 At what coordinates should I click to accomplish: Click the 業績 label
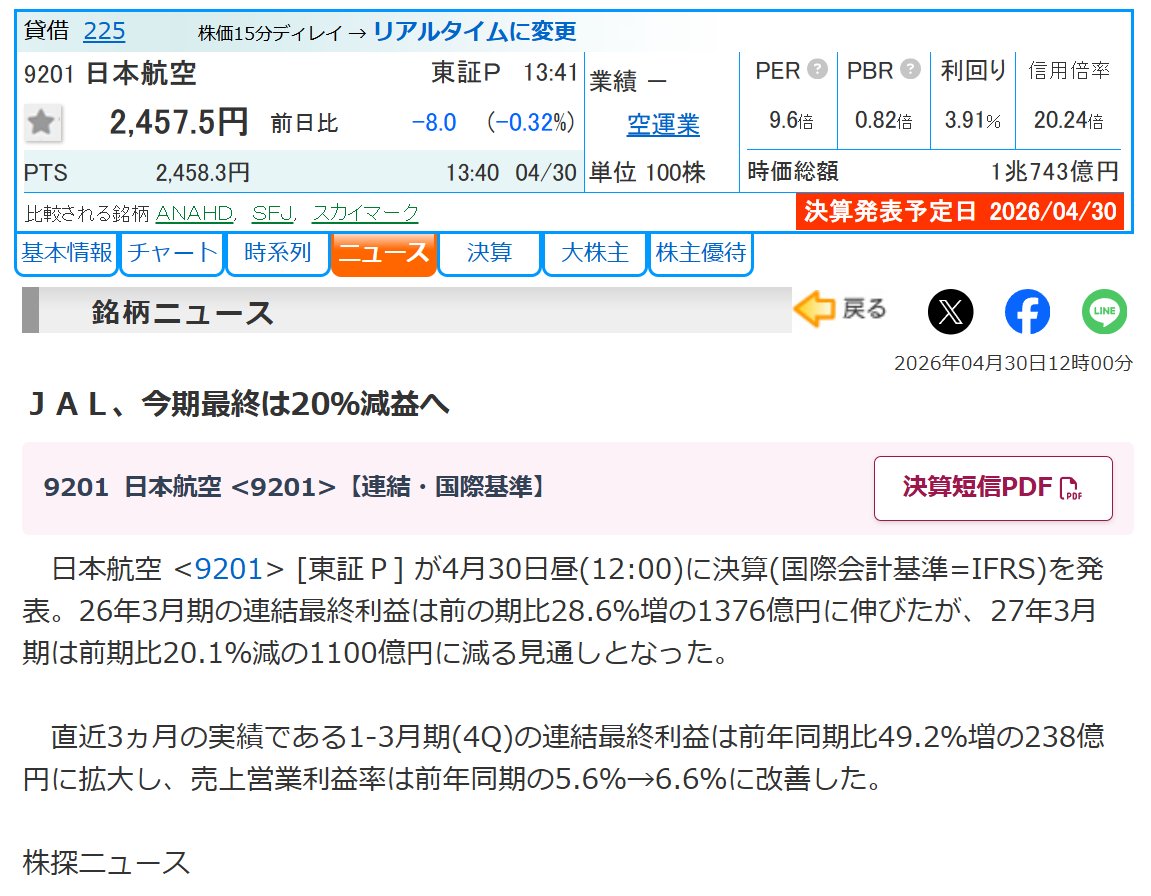(x=614, y=81)
